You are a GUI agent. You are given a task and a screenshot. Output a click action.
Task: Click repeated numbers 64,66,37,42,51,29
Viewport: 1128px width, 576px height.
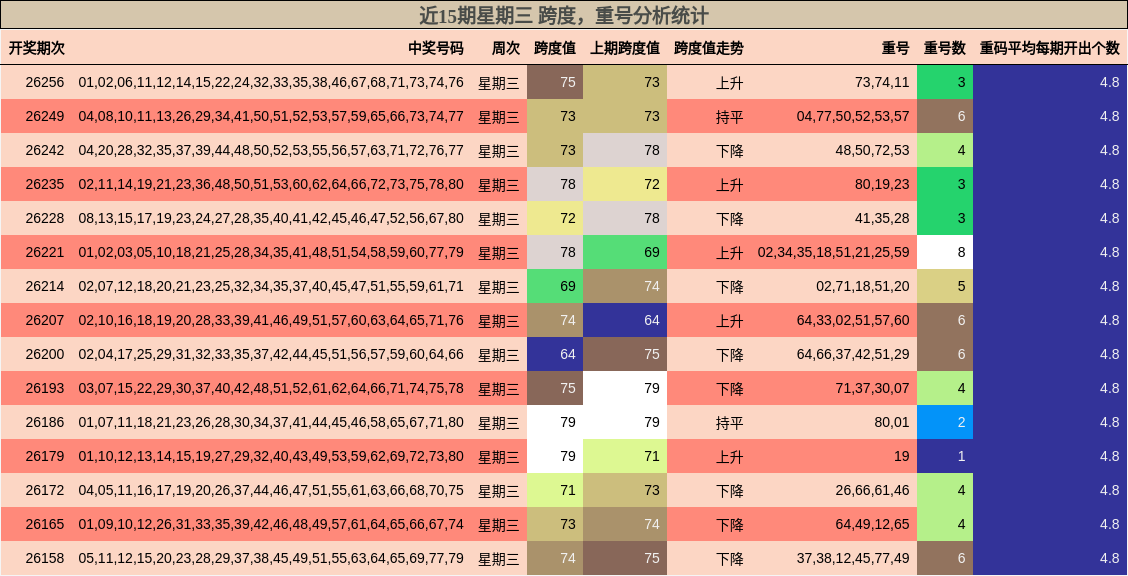853,355
